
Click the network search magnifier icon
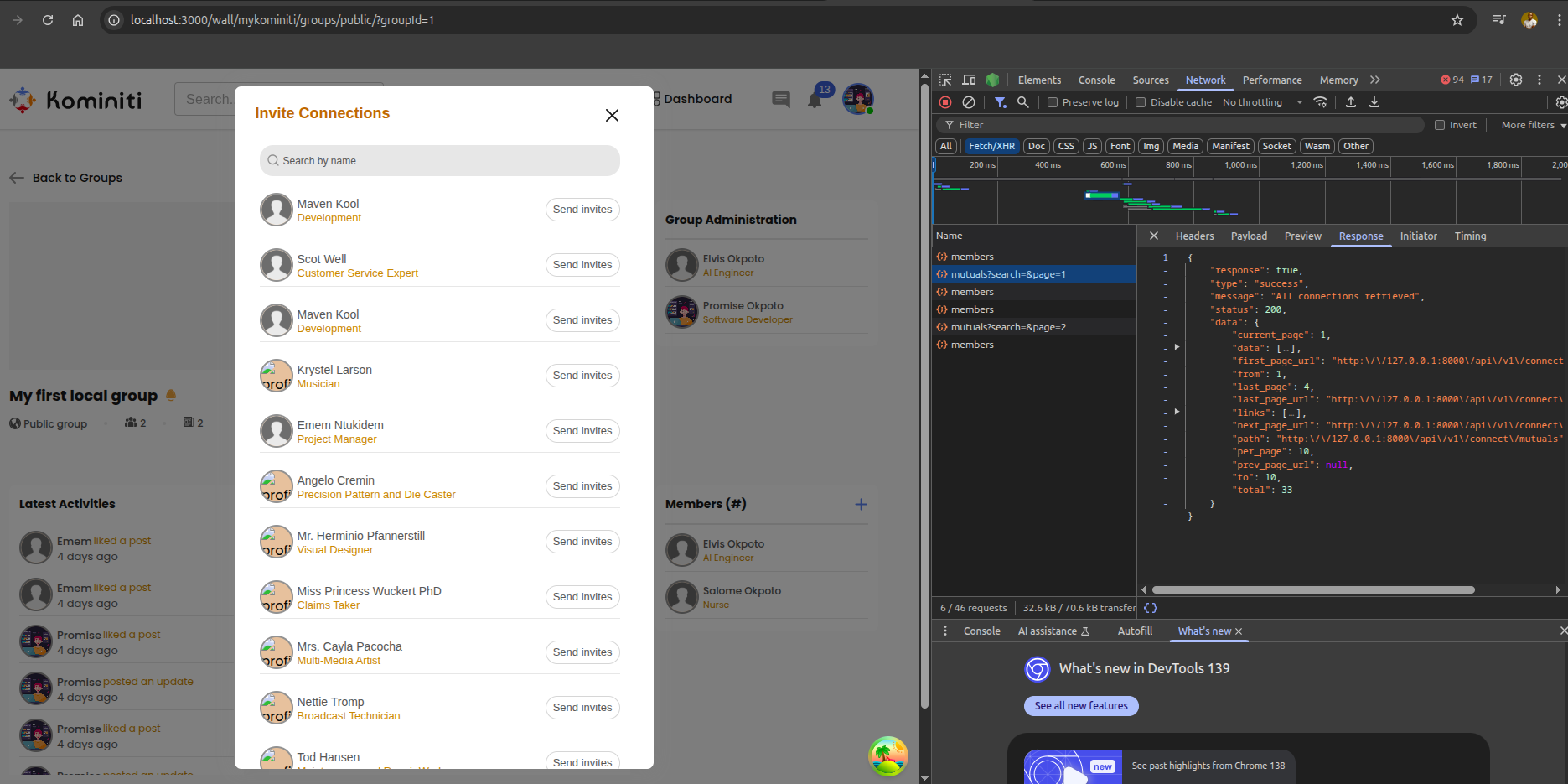tap(1023, 102)
